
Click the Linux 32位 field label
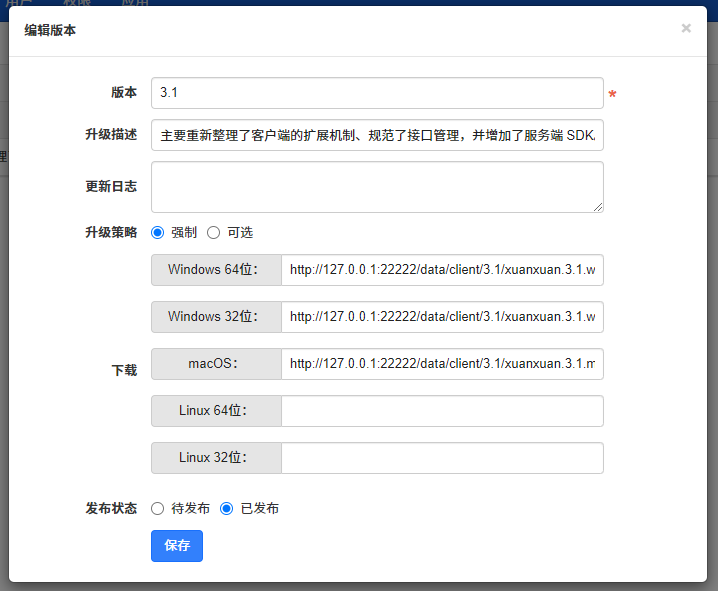216,458
